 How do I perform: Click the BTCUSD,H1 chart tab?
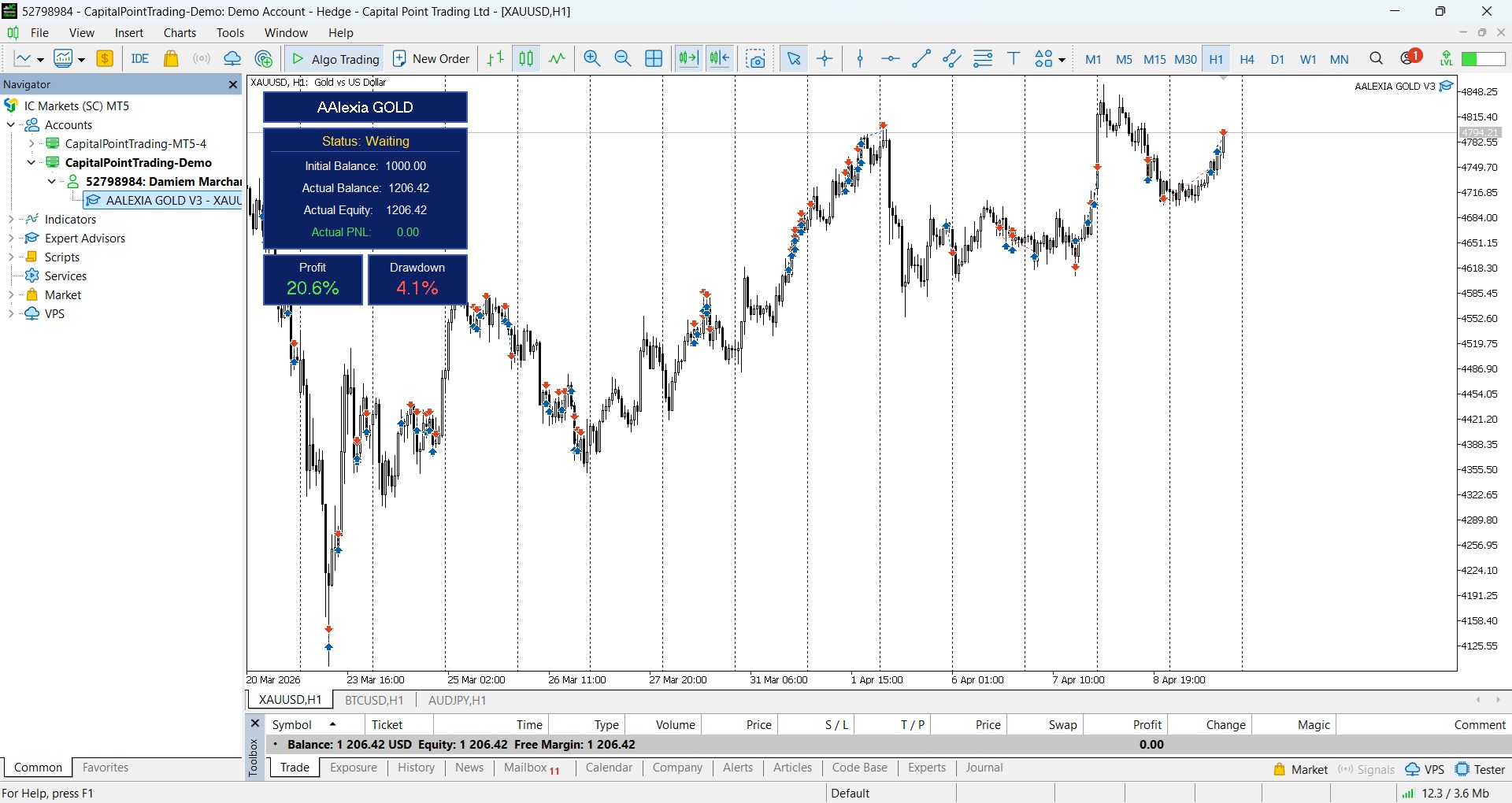point(374,700)
